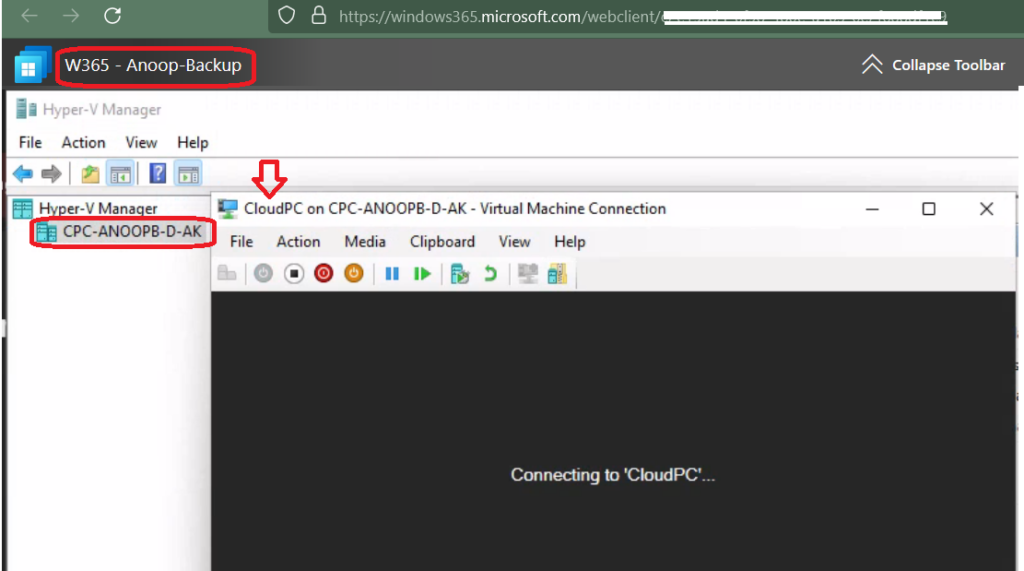Click the browser Forward arrow
Screen dimensions: 1024x571
pos(71,15)
